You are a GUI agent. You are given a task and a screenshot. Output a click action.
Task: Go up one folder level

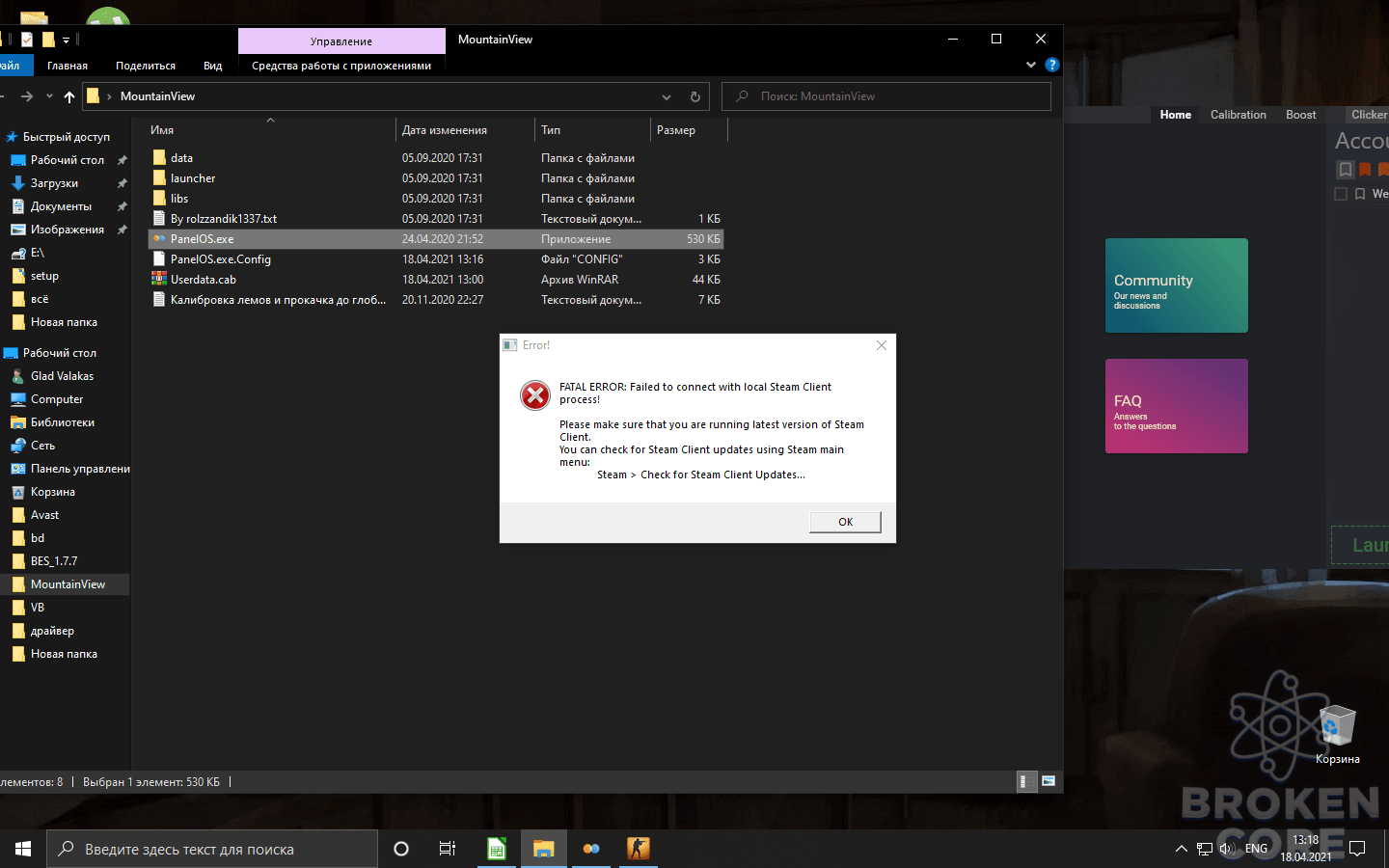point(69,96)
